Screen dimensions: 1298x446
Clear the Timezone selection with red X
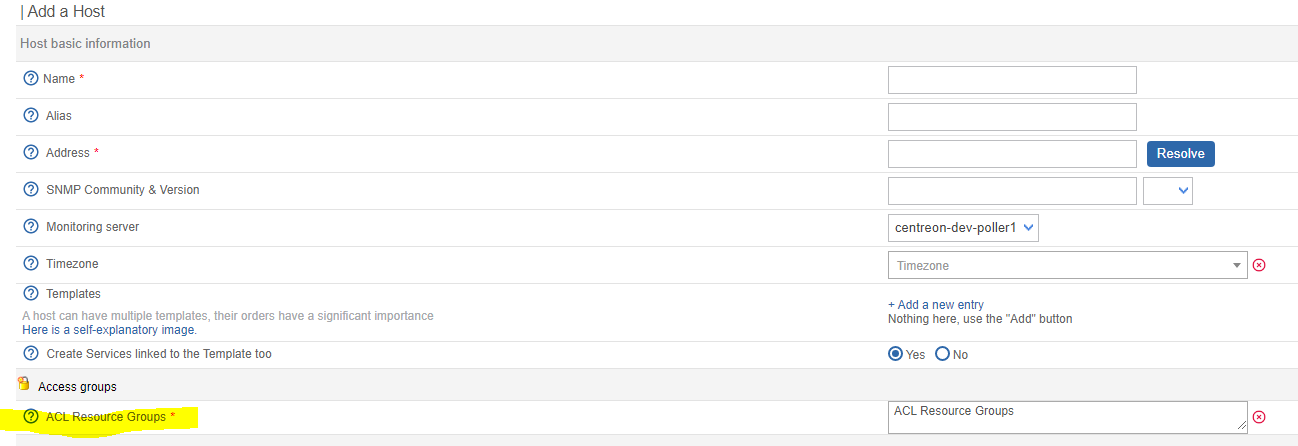1259,265
